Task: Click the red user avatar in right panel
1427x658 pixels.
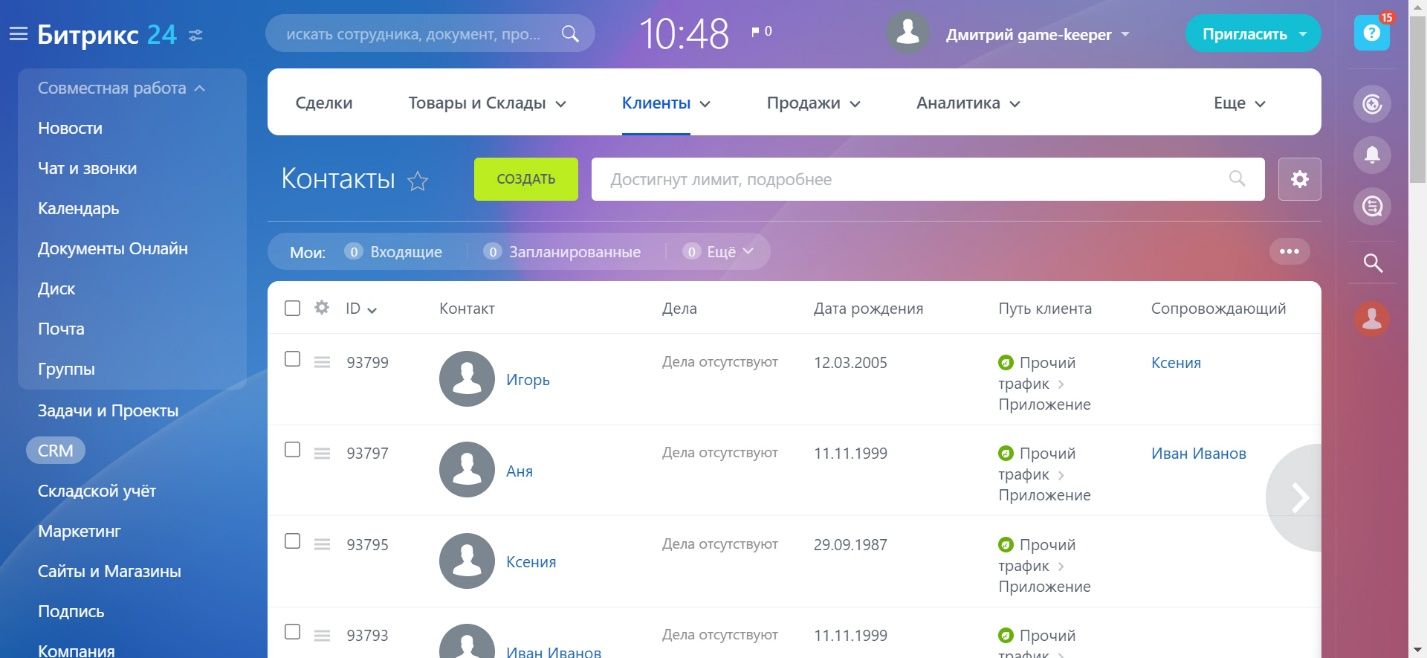Action: [1372, 319]
